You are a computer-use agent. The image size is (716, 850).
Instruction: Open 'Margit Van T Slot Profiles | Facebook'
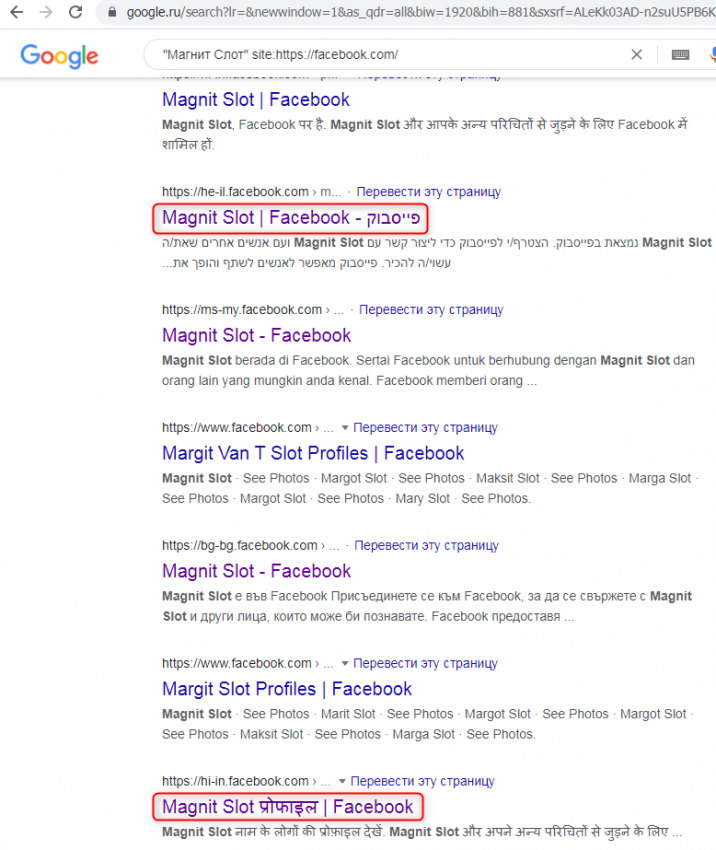tap(313, 453)
